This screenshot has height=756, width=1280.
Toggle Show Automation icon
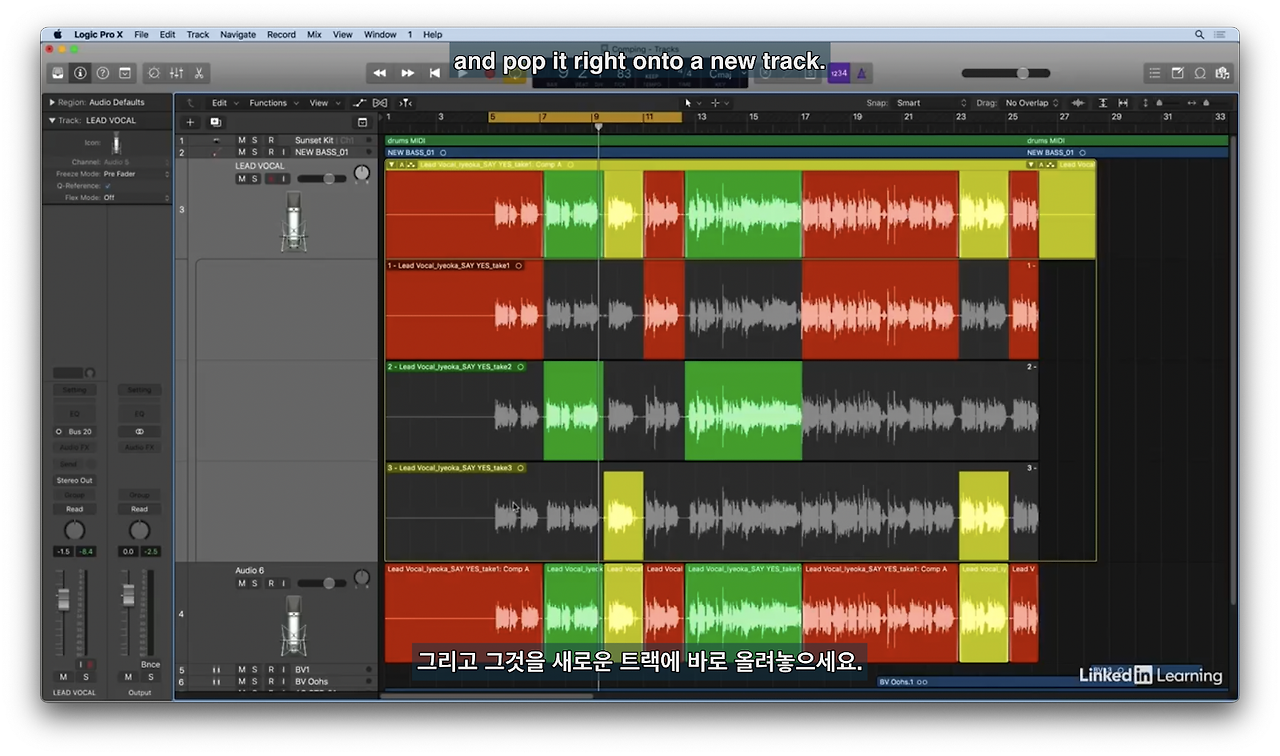click(360, 103)
